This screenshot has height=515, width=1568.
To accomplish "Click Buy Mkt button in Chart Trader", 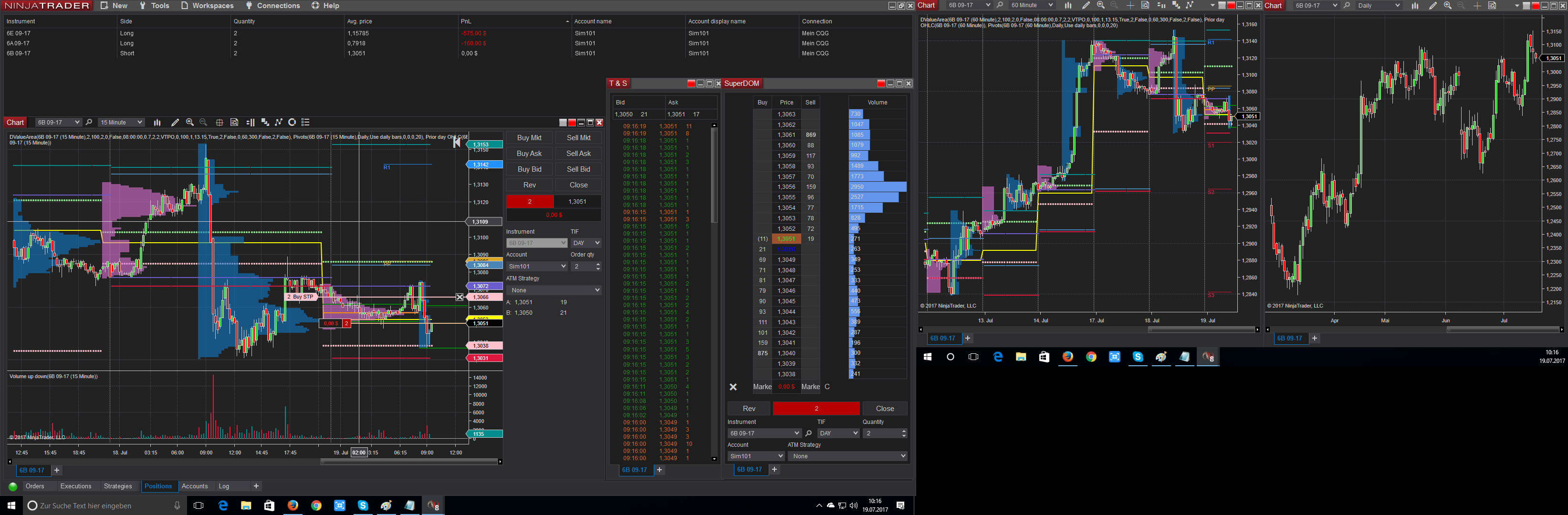I will 529,138.
